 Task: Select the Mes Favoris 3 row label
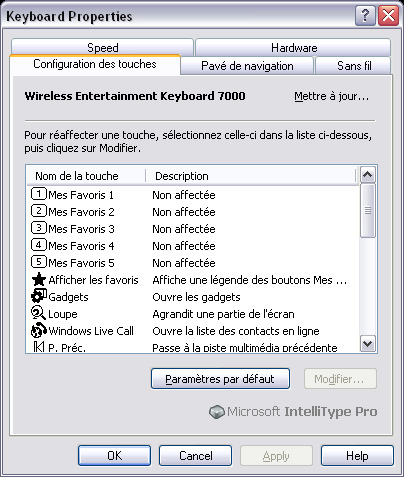coord(81,229)
